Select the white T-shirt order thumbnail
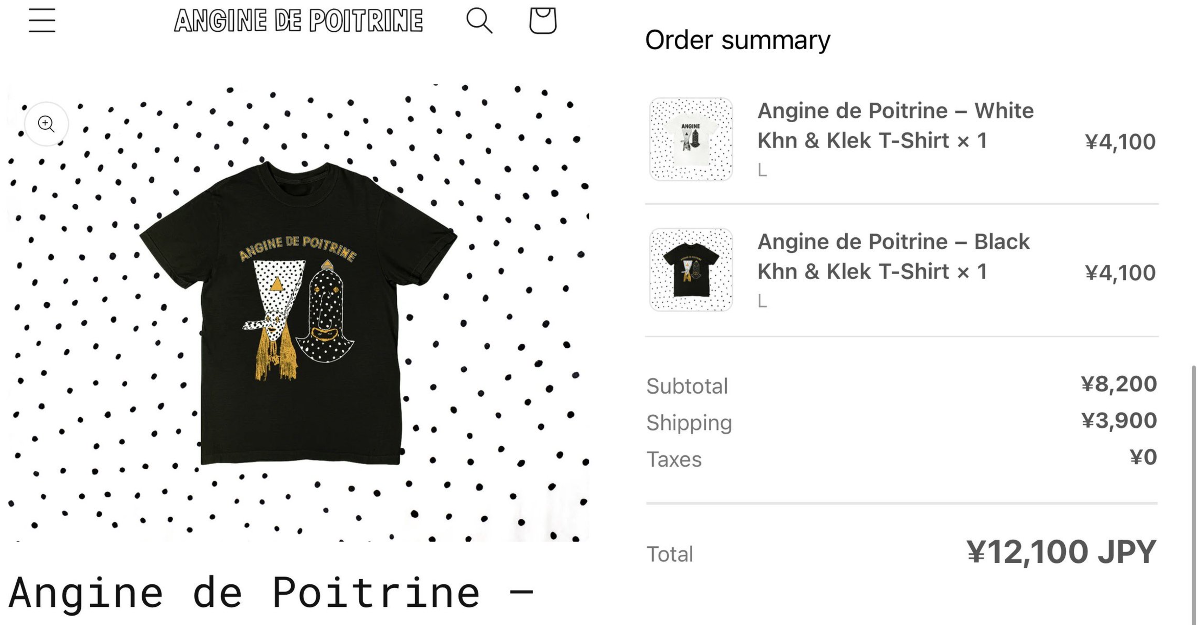The height and width of the screenshot is (625, 1200). click(x=691, y=139)
